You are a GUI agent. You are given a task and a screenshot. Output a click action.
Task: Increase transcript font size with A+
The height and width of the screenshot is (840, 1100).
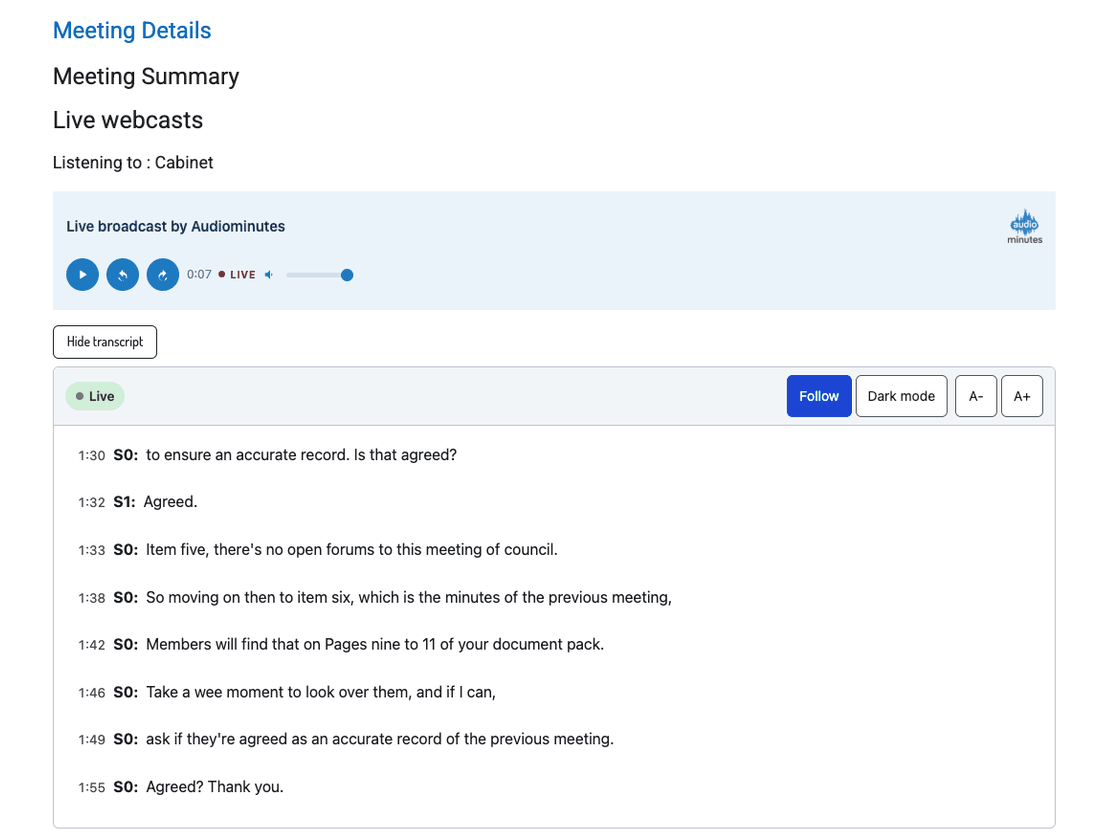(1021, 396)
